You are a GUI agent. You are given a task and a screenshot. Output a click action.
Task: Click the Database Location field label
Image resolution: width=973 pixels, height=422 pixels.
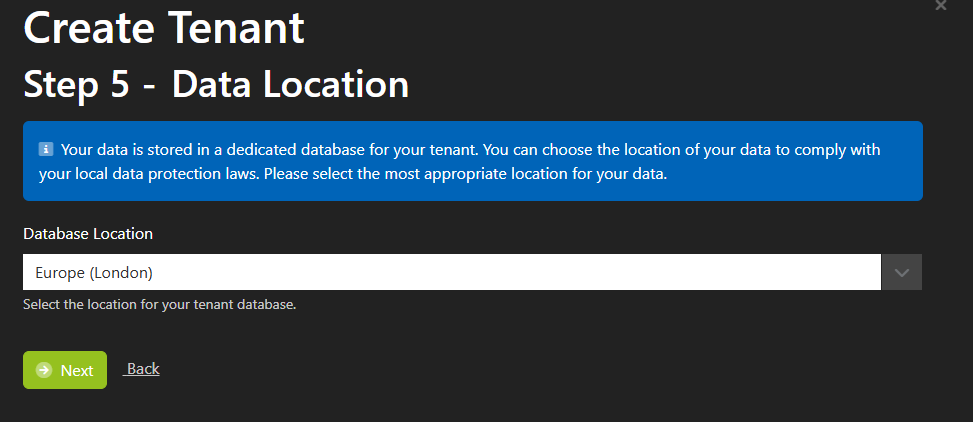pyautogui.click(x=88, y=234)
